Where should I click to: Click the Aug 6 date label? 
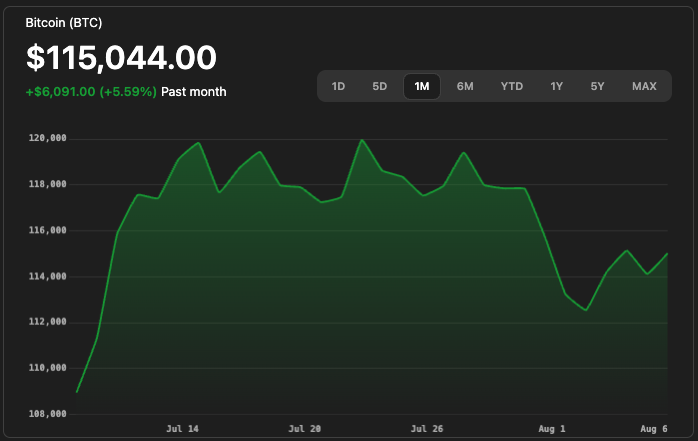tap(654, 429)
